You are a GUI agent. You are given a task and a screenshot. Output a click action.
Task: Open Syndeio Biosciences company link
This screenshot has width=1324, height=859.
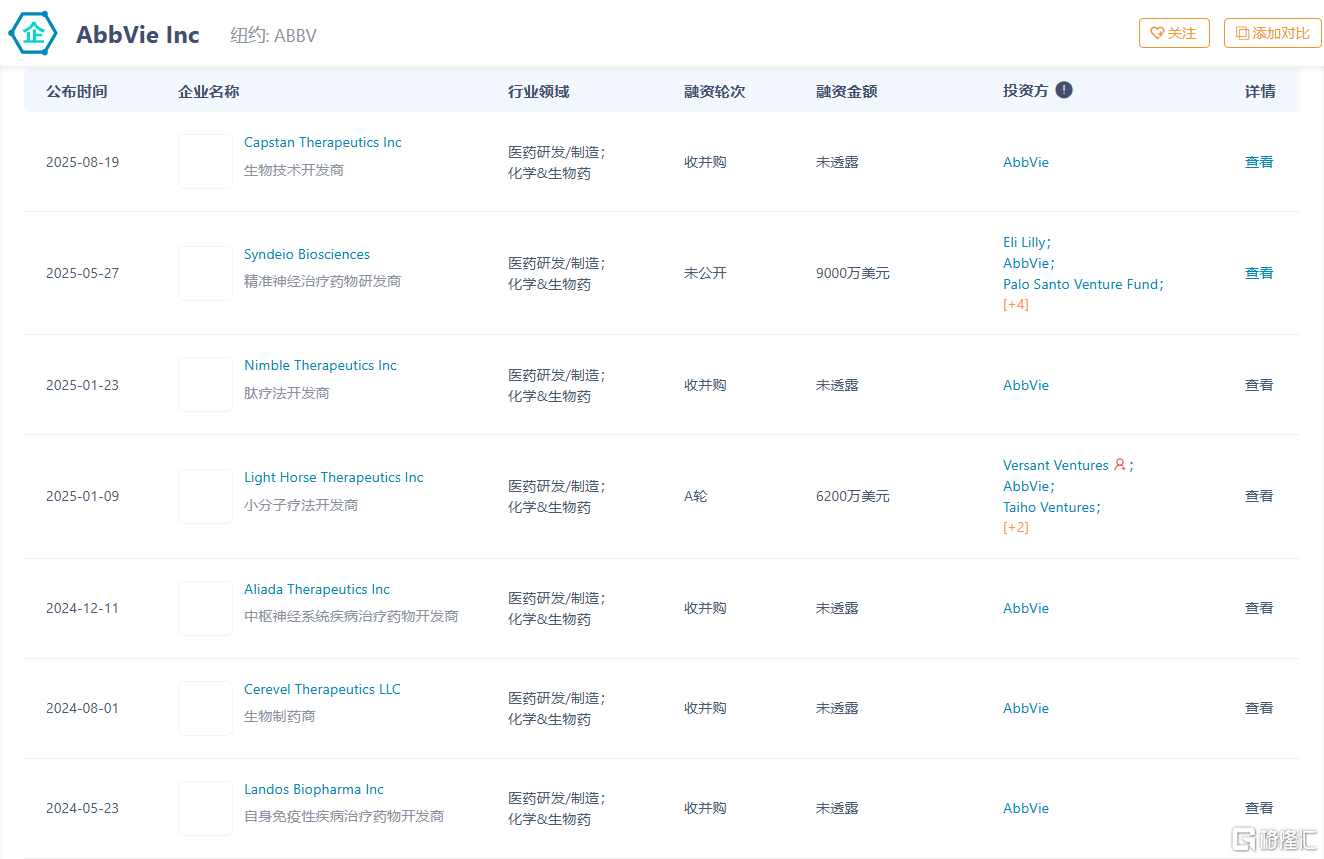click(307, 255)
